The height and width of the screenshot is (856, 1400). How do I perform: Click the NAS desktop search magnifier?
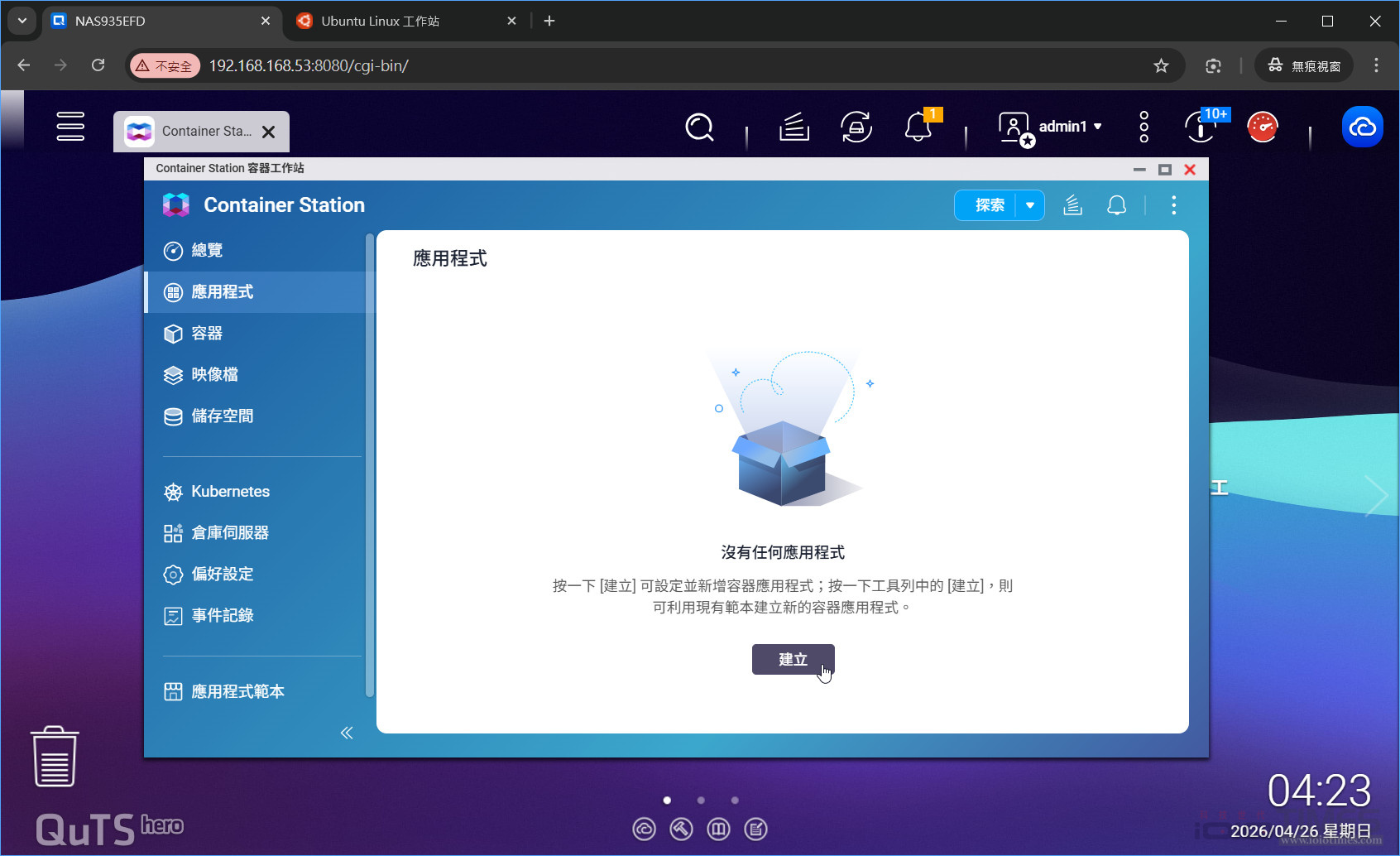pyautogui.click(x=699, y=127)
